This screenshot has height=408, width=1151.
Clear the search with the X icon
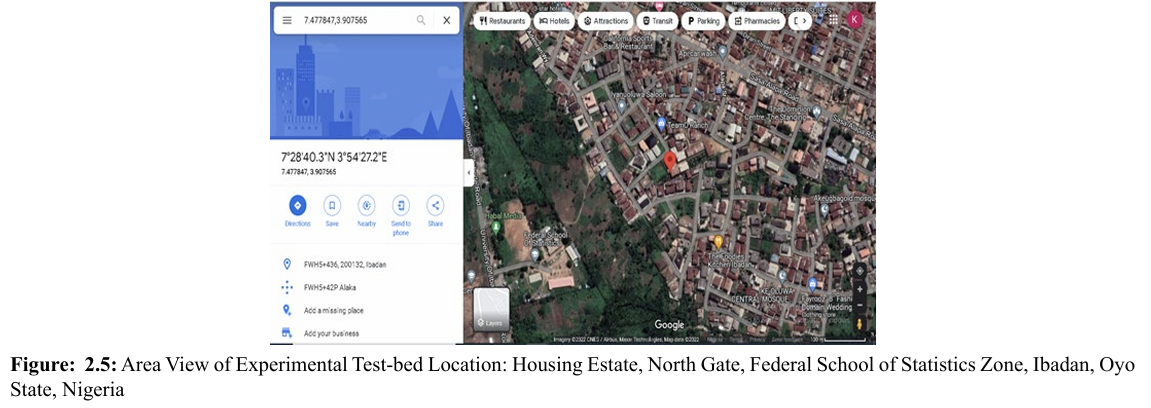[446, 20]
